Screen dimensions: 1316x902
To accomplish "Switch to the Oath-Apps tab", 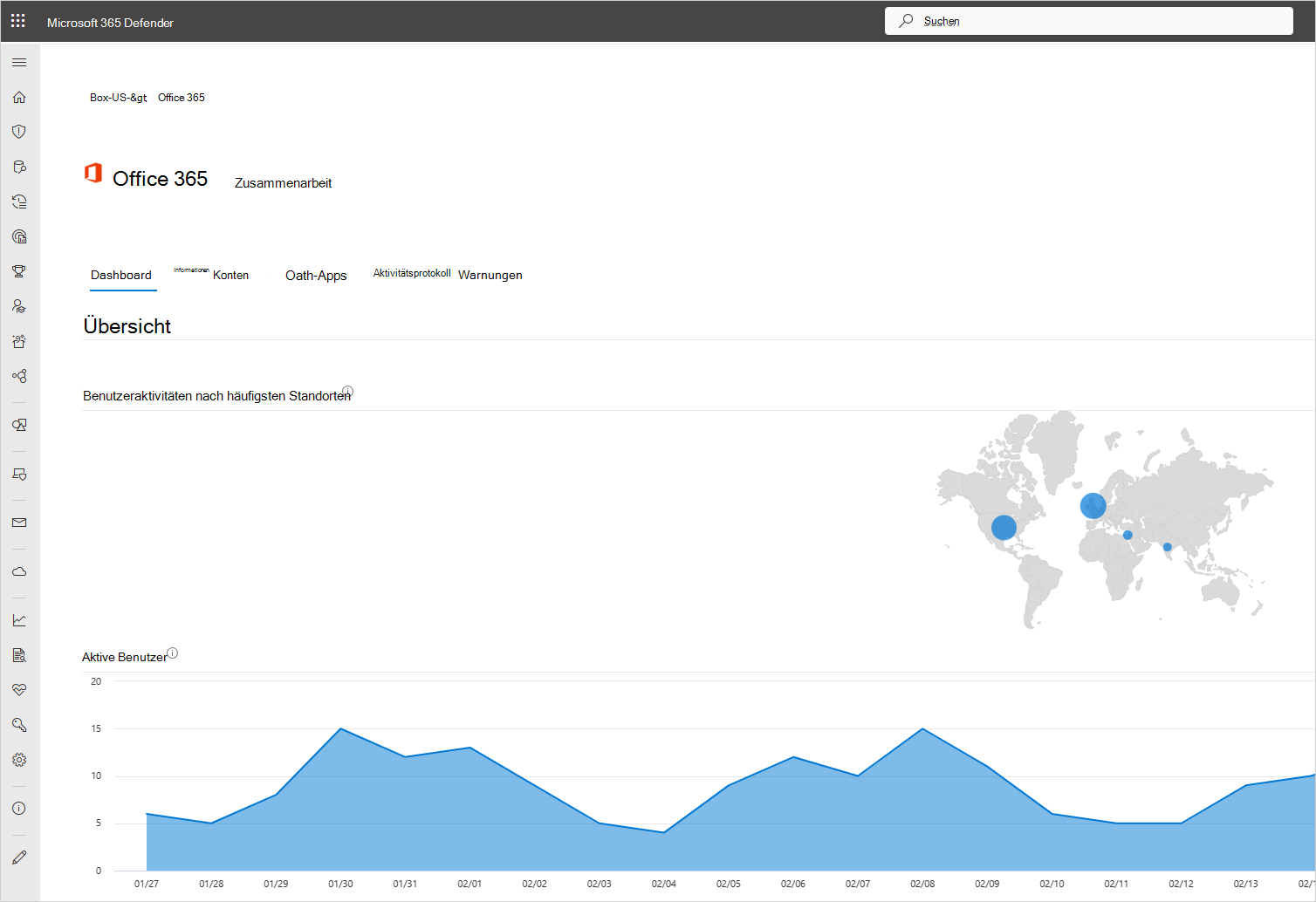I will pyautogui.click(x=316, y=275).
